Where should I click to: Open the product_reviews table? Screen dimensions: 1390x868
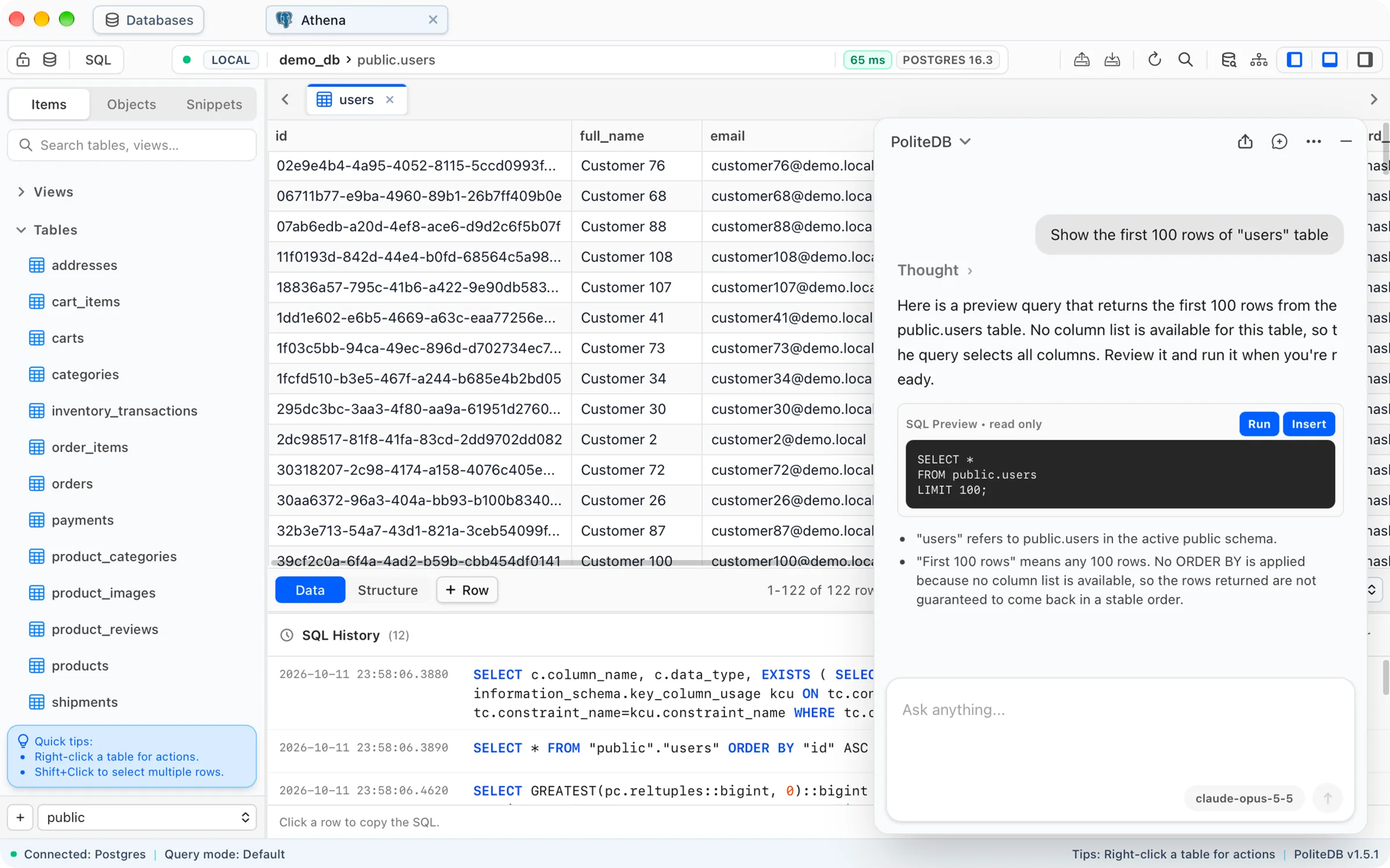pos(105,629)
